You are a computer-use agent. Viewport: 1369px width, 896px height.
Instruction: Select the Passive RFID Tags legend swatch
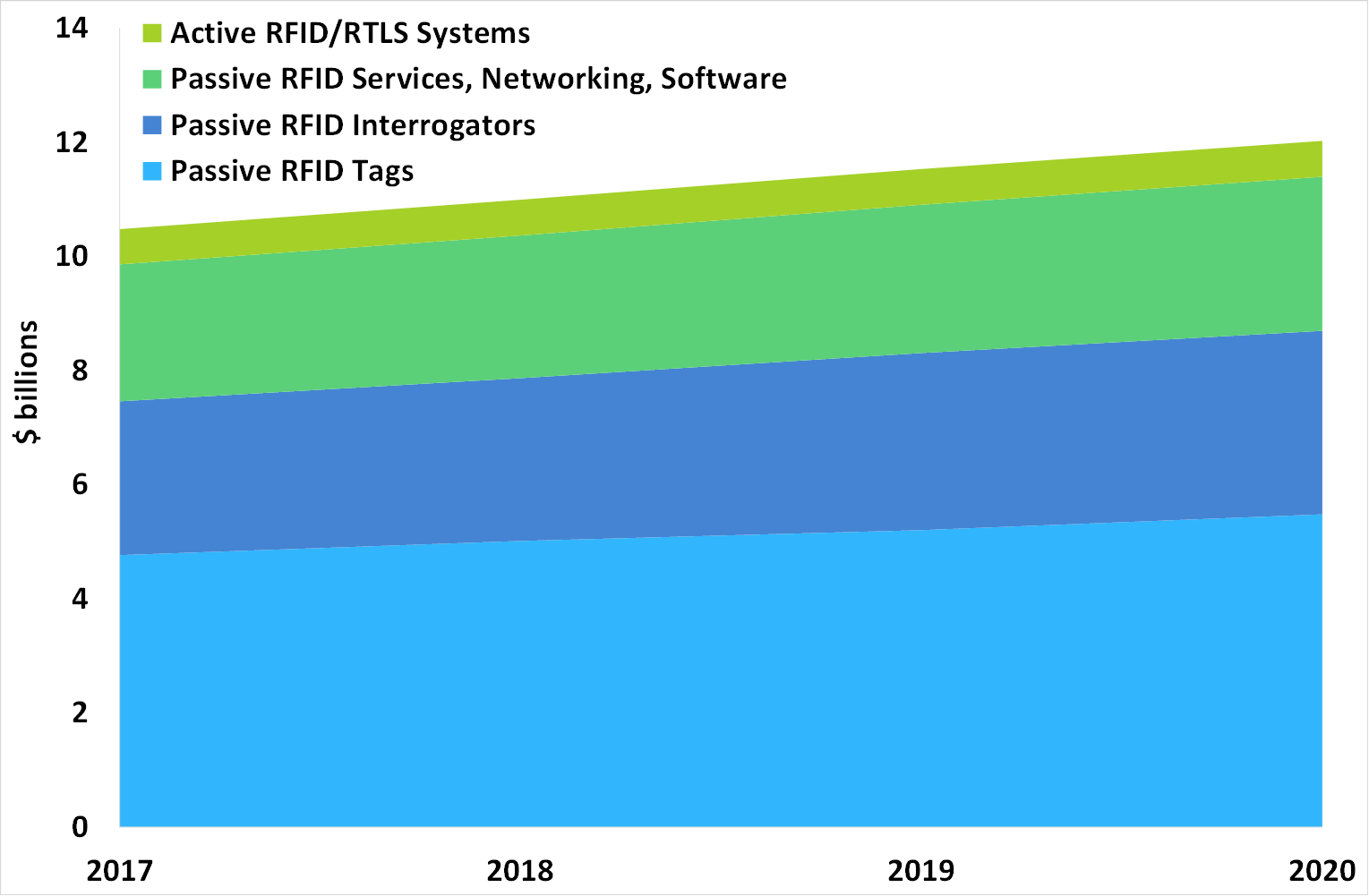click(152, 171)
